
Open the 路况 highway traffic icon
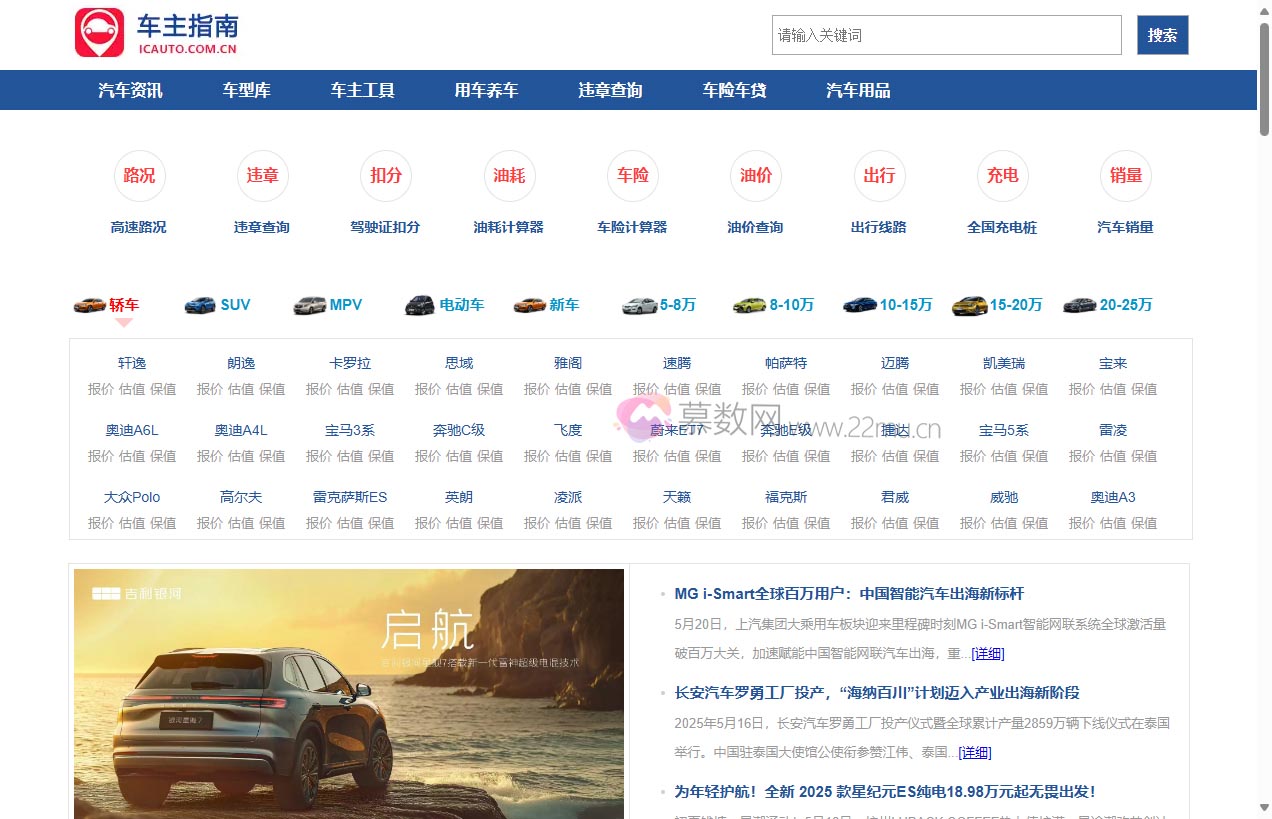click(x=139, y=176)
